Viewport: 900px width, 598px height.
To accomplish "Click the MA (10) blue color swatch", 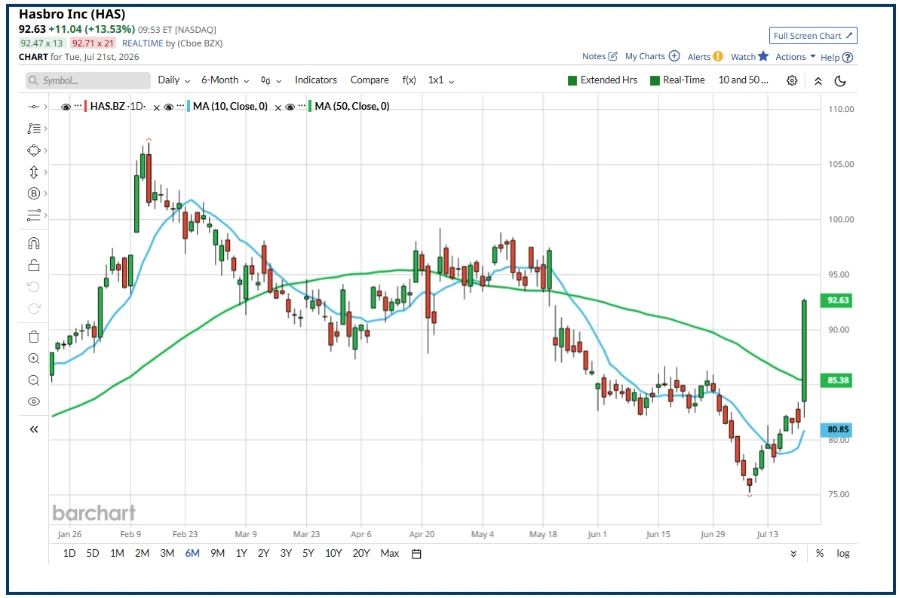I will pos(188,106).
